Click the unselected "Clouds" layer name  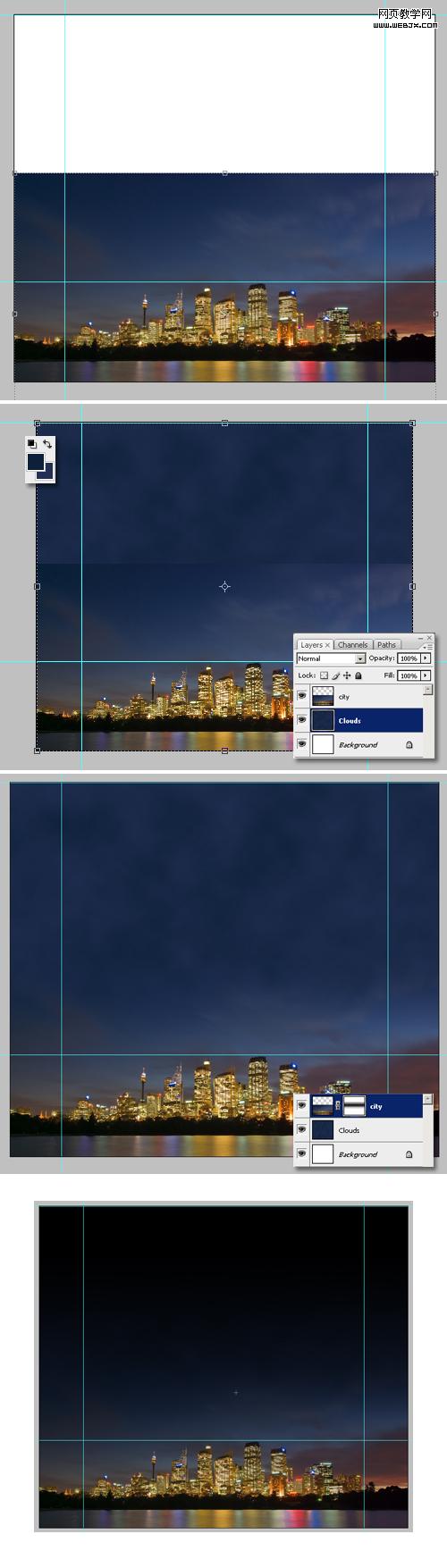(x=349, y=1130)
